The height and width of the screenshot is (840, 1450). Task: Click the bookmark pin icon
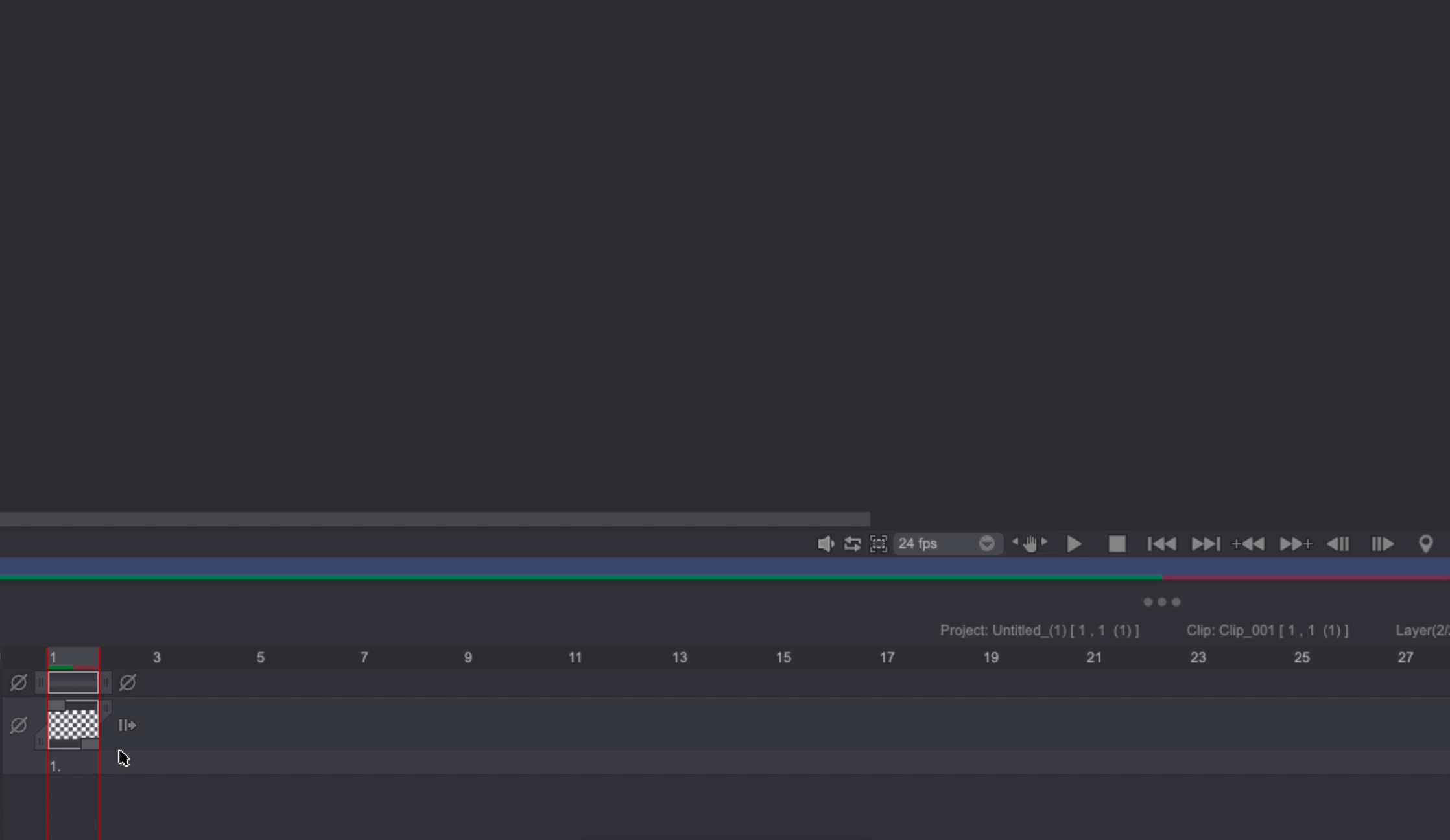point(1425,544)
